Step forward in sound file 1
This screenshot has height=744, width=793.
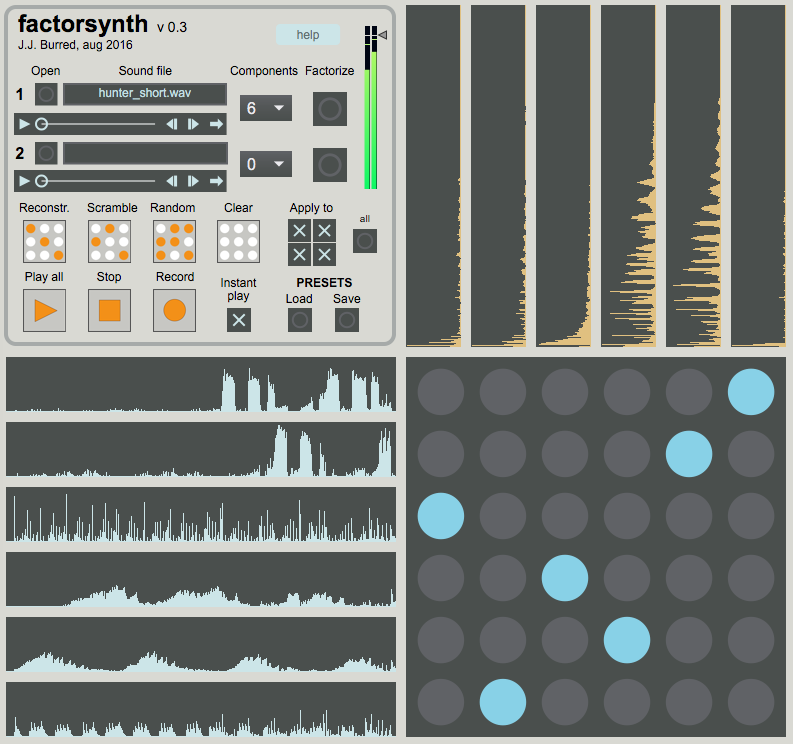pyautogui.click(x=193, y=124)
